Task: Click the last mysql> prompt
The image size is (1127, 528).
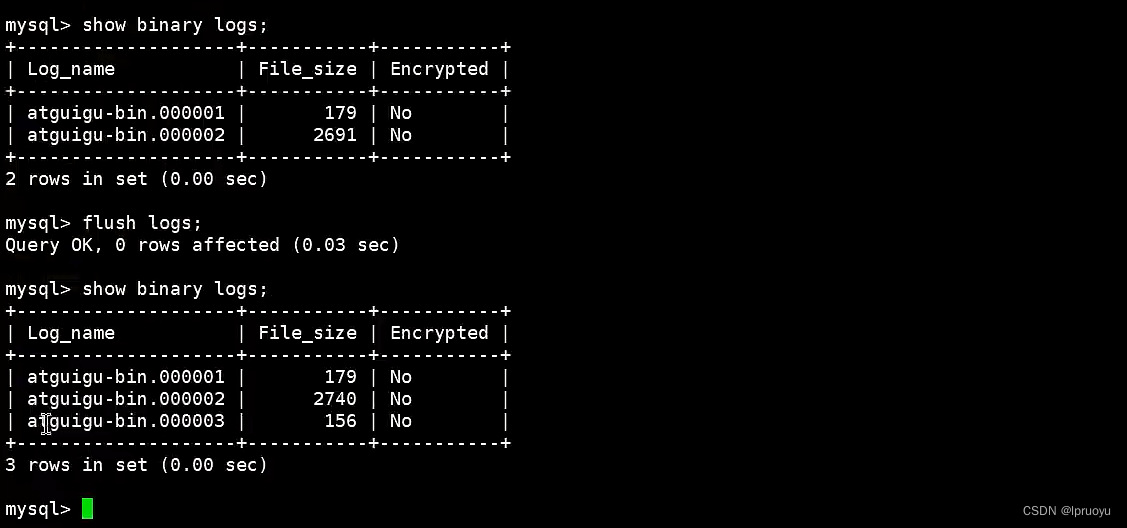Action: click(x=38, y=509)
